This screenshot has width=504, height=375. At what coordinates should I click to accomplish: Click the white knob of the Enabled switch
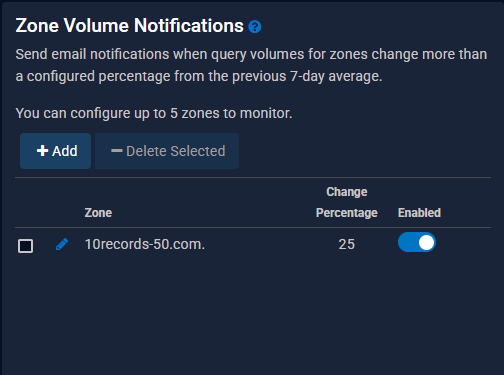pos(426,242)
